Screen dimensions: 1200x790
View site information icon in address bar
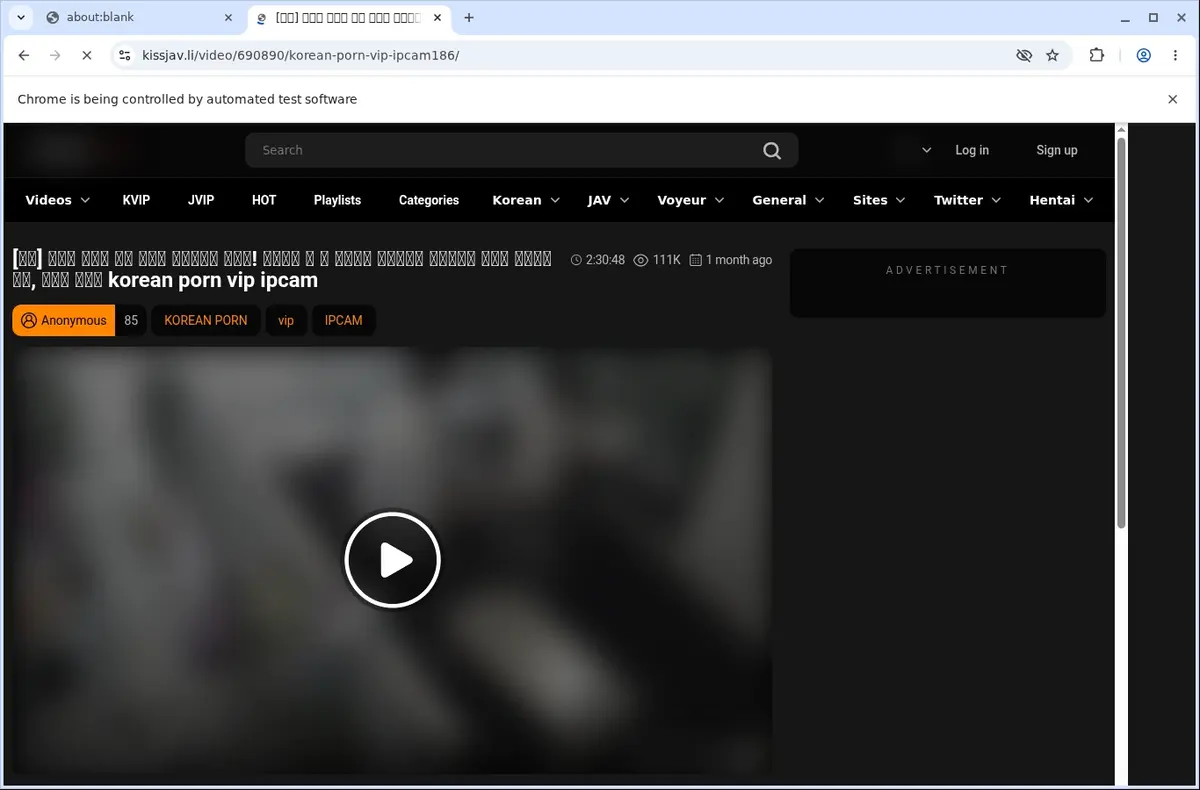[x=124, y=56]
